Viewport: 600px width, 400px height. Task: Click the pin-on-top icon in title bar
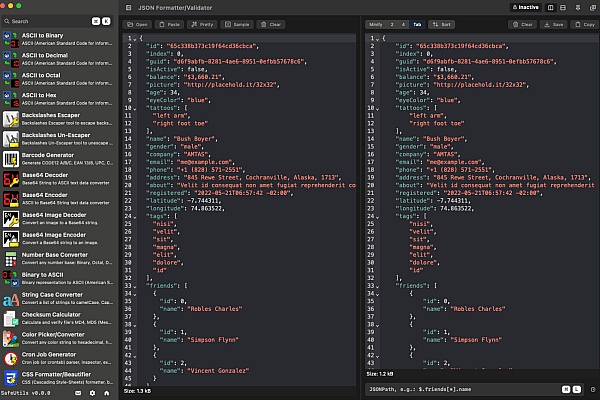578,8
